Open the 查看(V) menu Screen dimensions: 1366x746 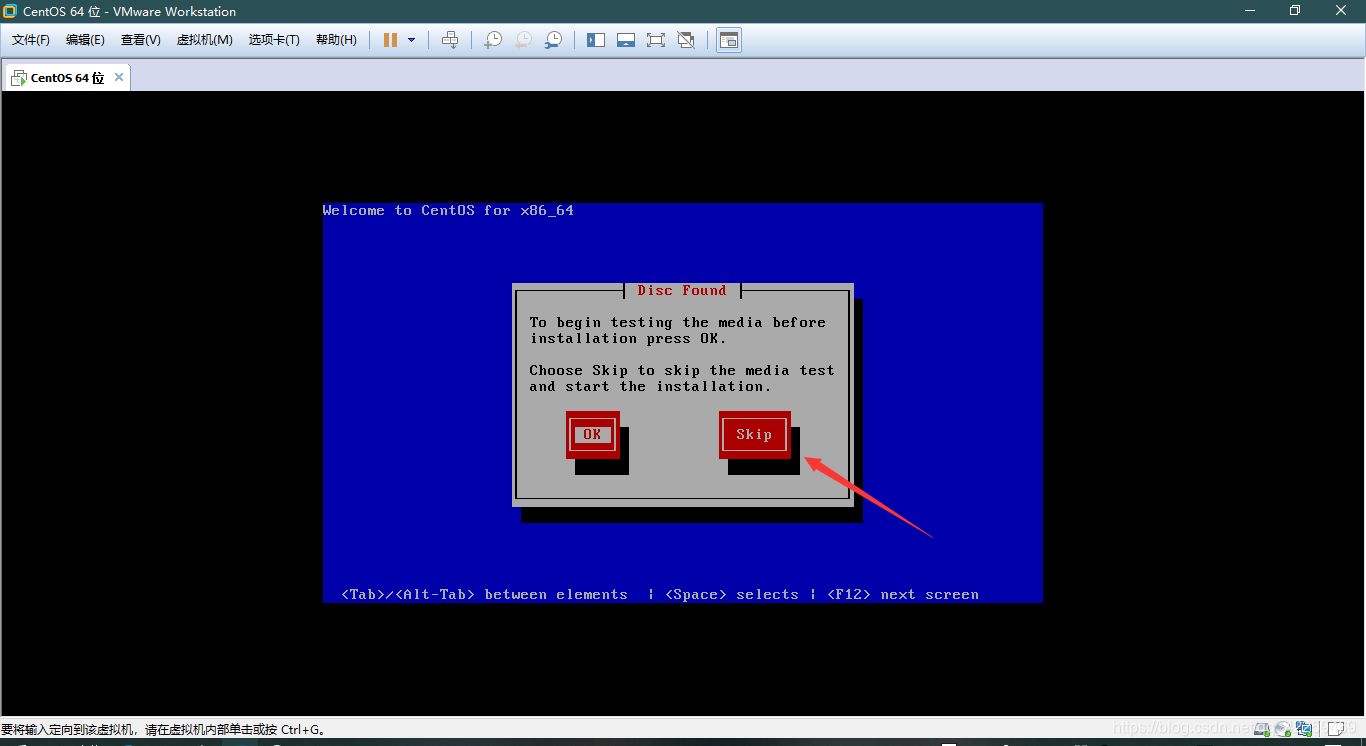[141, 40]
